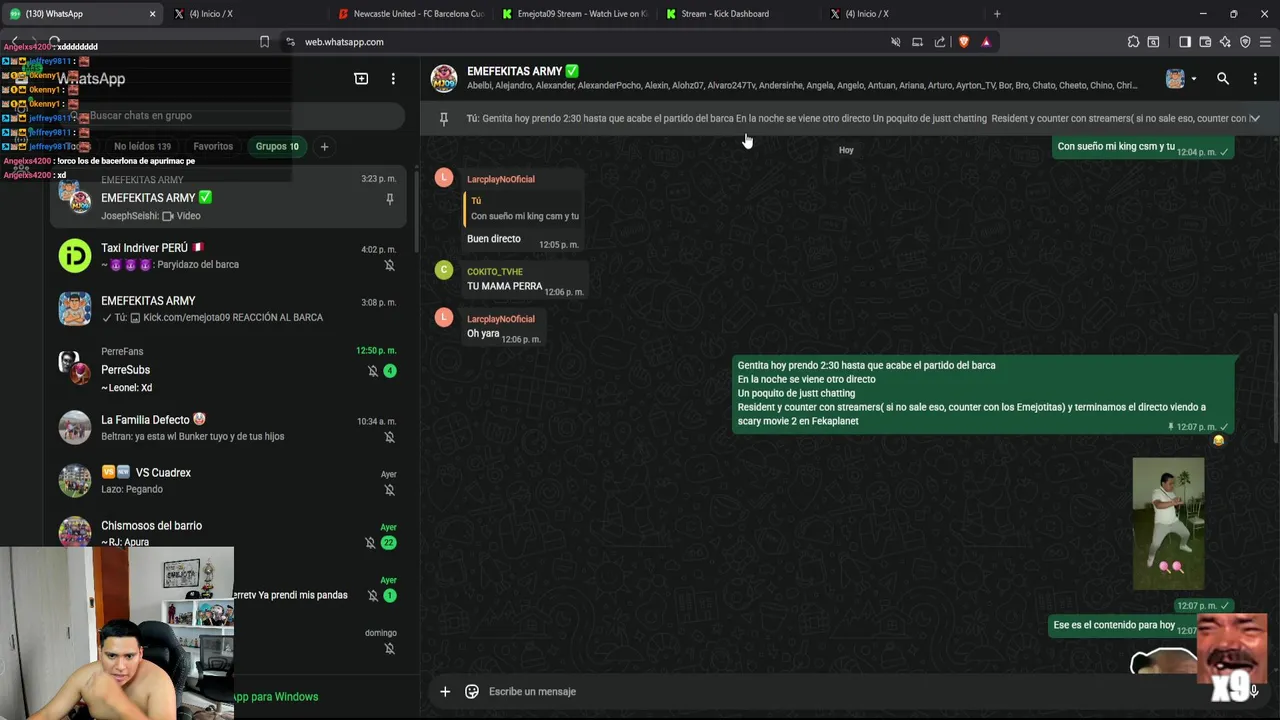Click the Brave Rewards triangle icon
Screen dimensions: 1280x720
(x=986, y=42)
